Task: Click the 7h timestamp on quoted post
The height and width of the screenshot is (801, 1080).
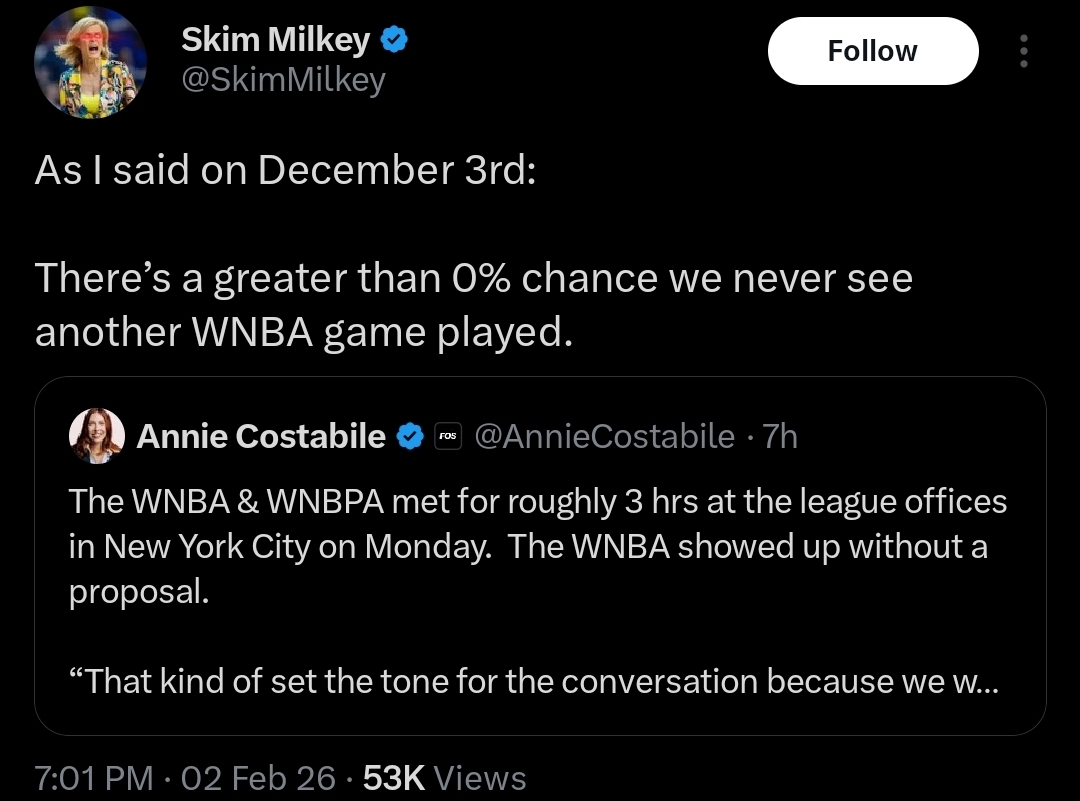Action: pos(780,436)
